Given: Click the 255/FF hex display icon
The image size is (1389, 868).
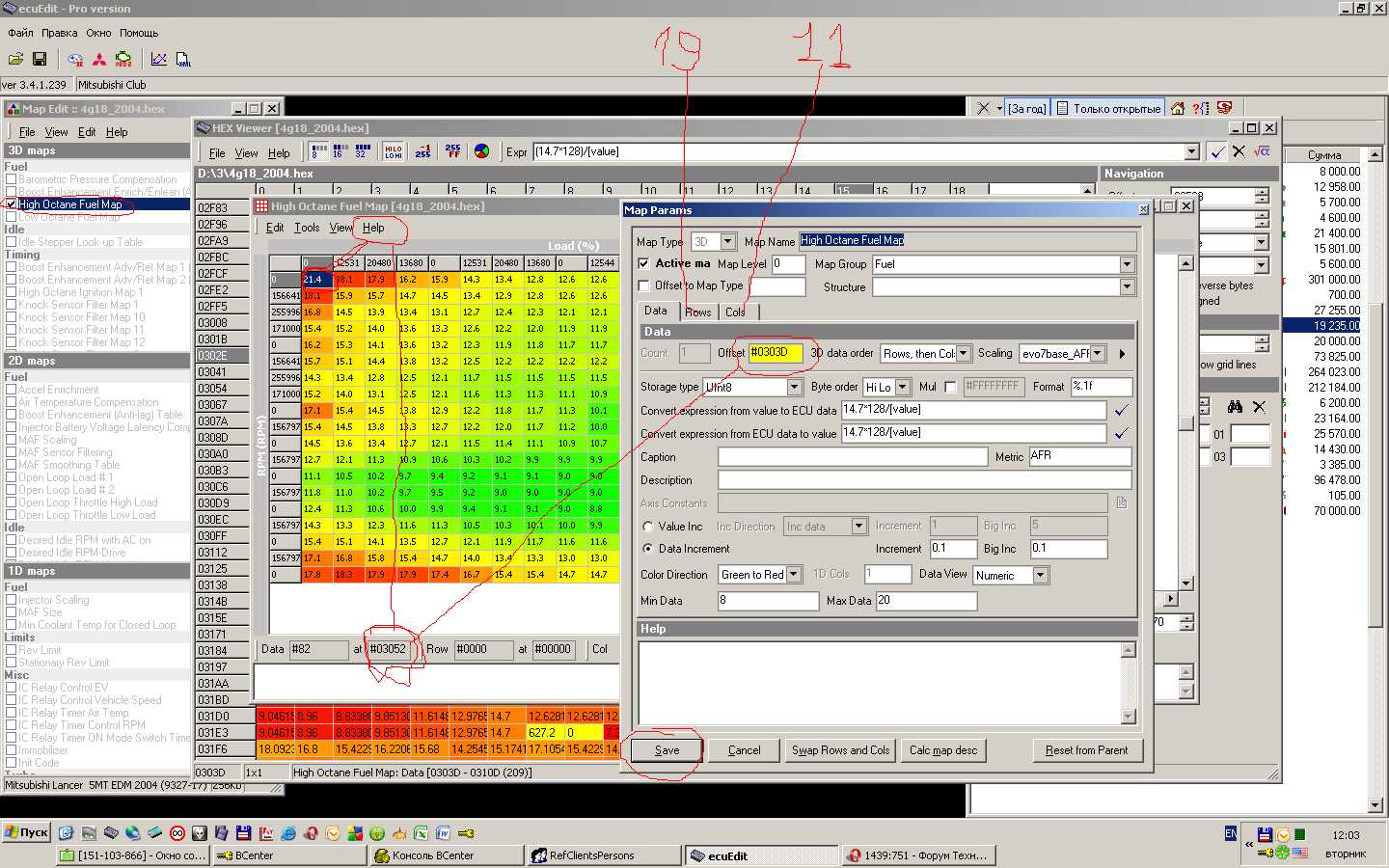Looking at the screenshot, I should point(452,151).
